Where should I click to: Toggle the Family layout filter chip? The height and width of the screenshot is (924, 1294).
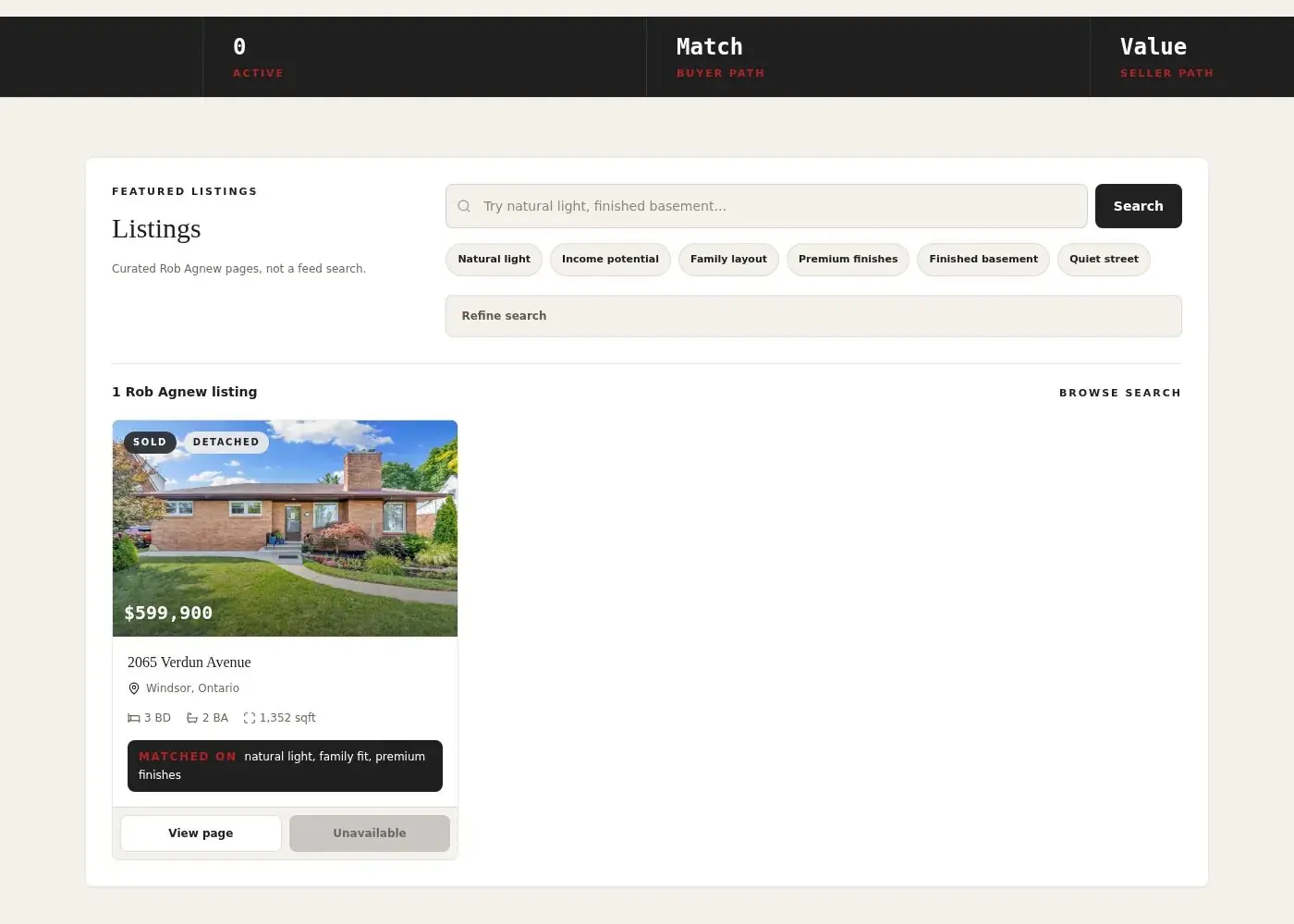click(728, 260)
